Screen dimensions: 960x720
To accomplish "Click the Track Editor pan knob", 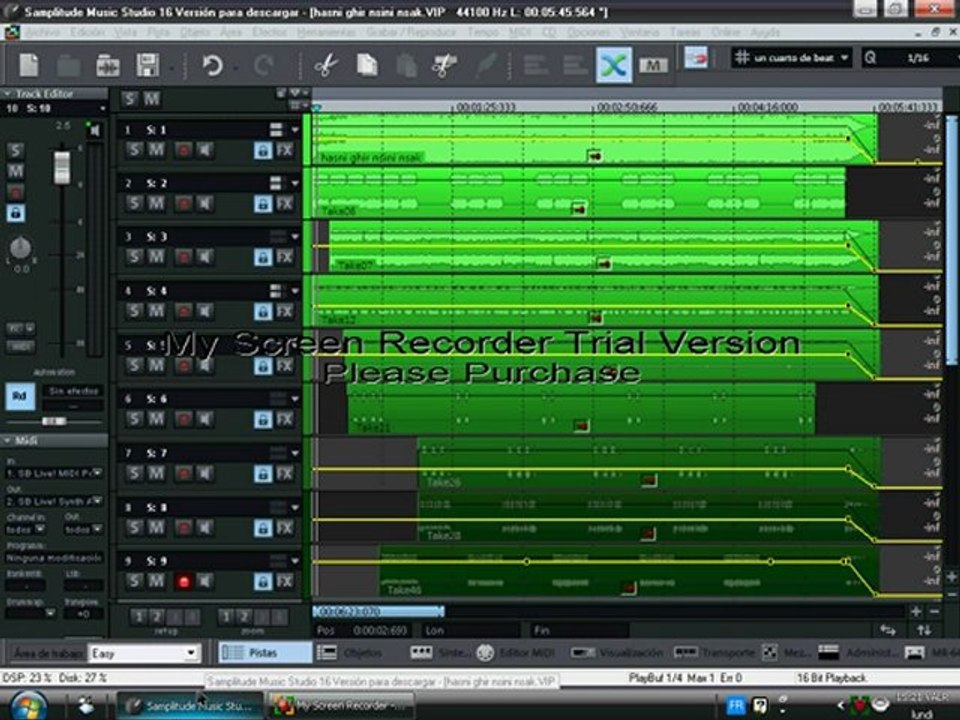I will coord(20,247).
